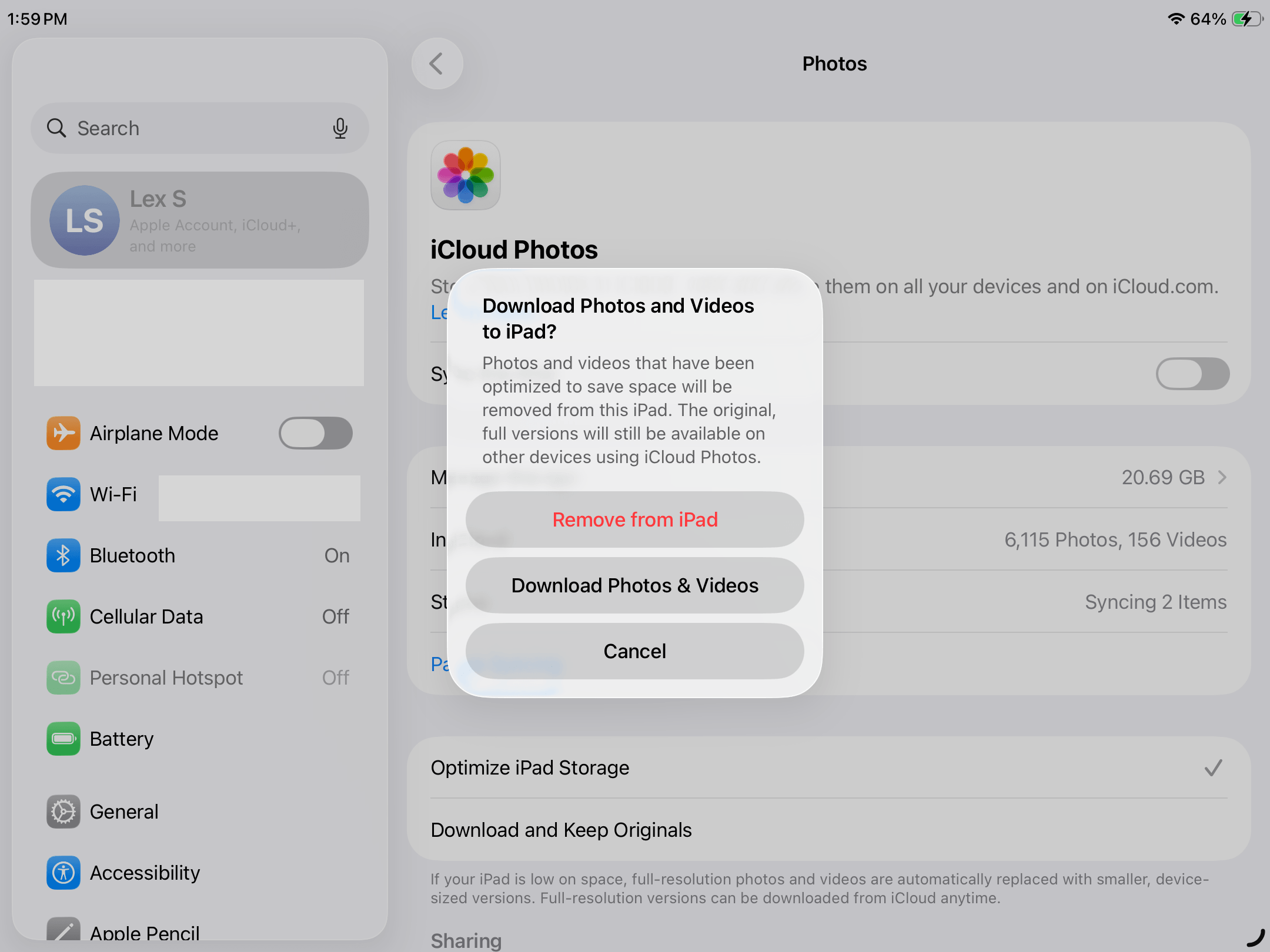Open Apple Pencil settings icon
Image resolution: width=1270 pixels, height=952 pixels.
[x=63, y=930]
